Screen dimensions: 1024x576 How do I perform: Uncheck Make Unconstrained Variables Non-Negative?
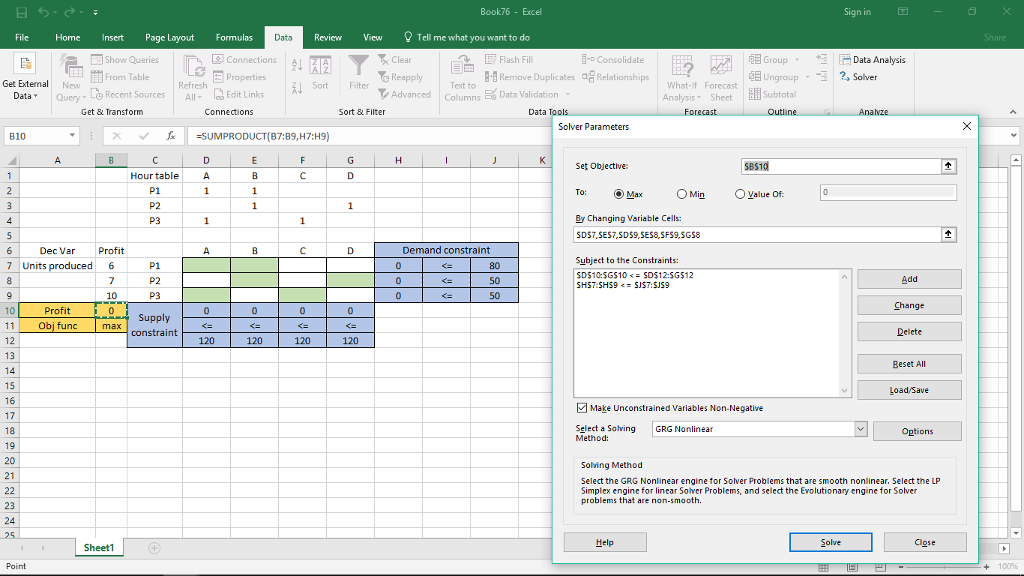pyautogui.click(x=583, y=408)
